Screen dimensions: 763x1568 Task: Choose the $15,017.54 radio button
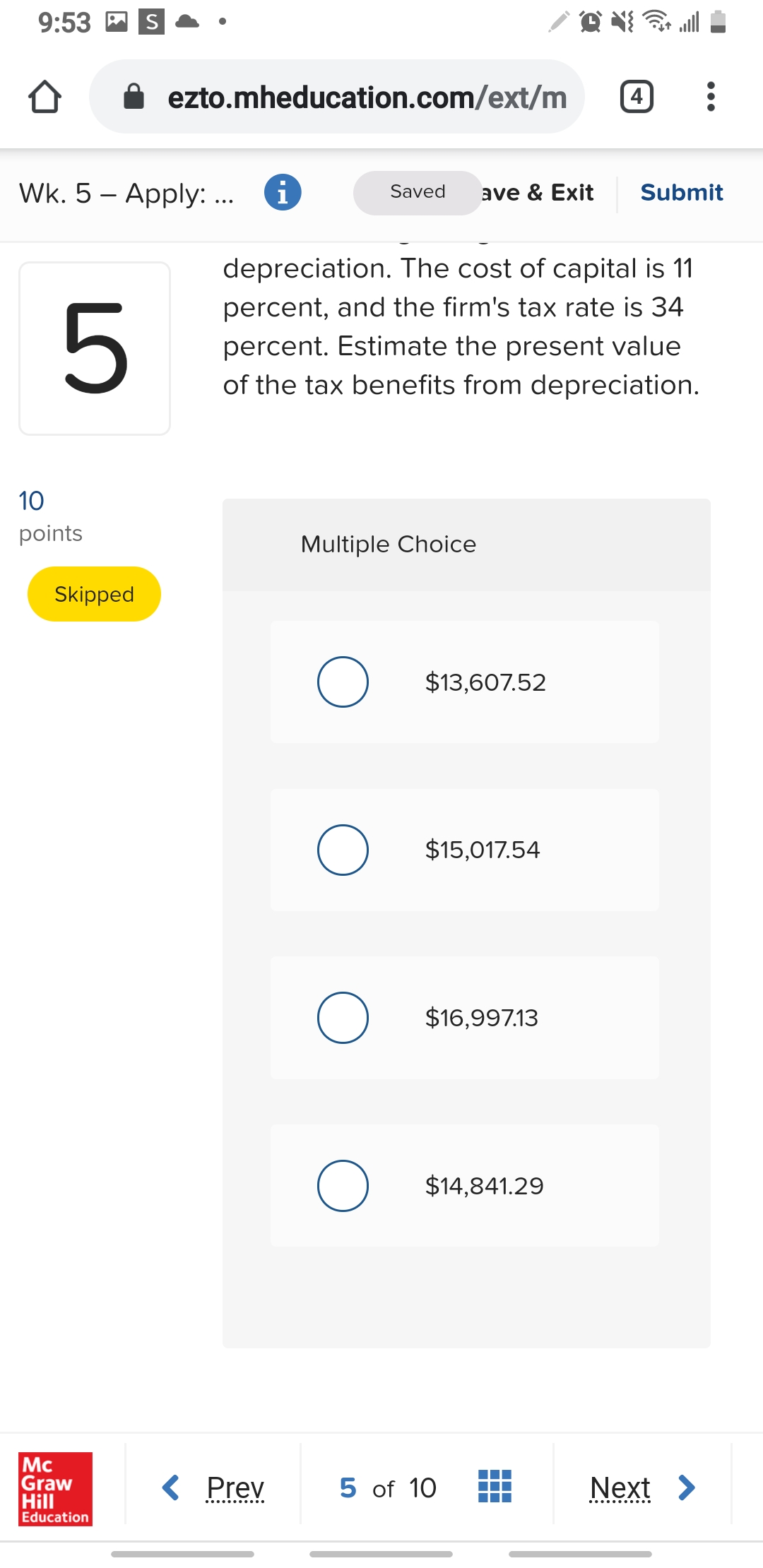click(x=343, y=850)
